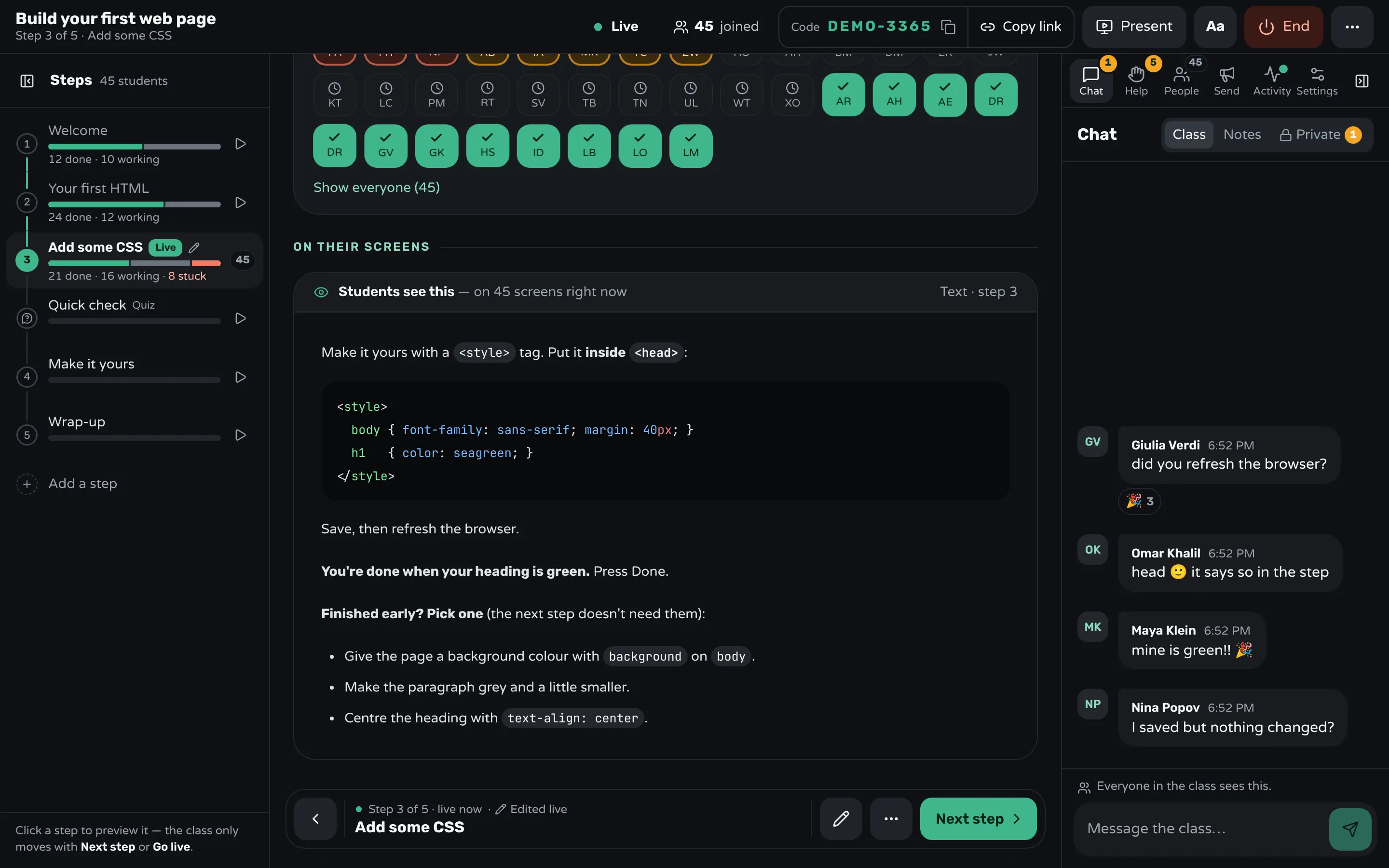Switch to Private chat view
The width and height of the screenshot is (1389, 868).
click(1320, 135)
